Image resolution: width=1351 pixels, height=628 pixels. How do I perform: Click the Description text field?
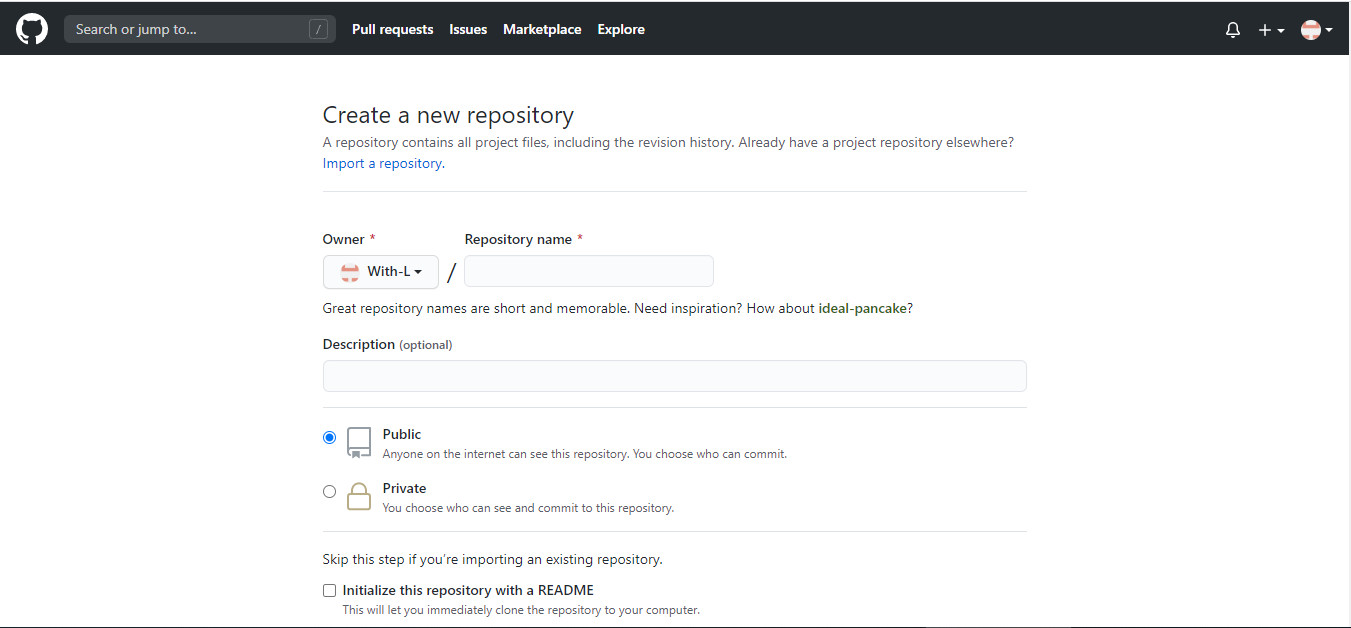[x=674, y=376]
